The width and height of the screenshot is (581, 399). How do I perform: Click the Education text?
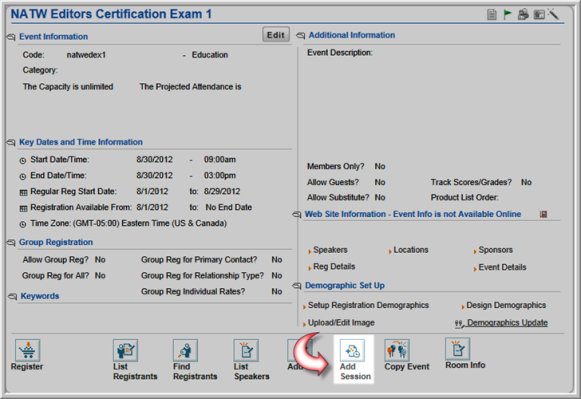210,55
